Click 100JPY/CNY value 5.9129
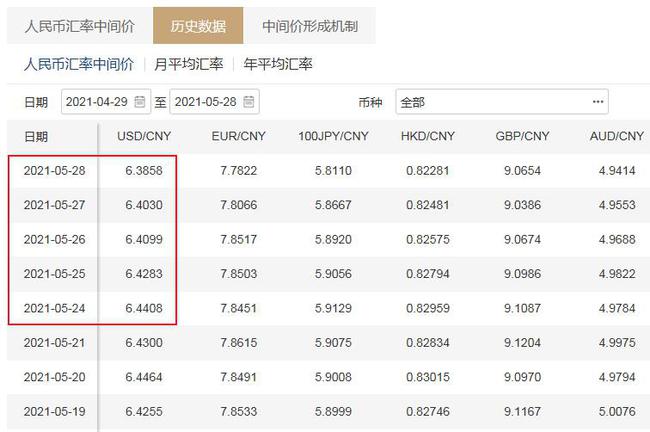Screen dimensions: 650x432 [333, 308]
